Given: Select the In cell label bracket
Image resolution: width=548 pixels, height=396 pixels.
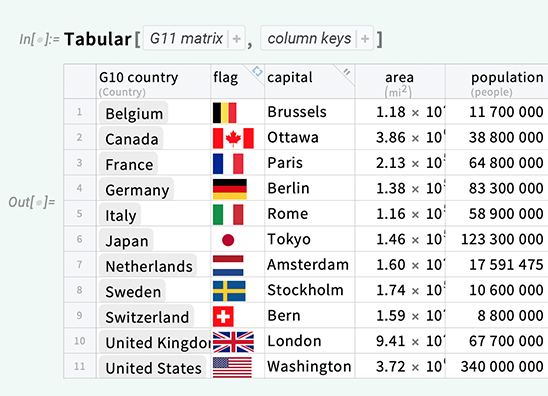Looking at the screenshot, I should [x=39, y=39].
